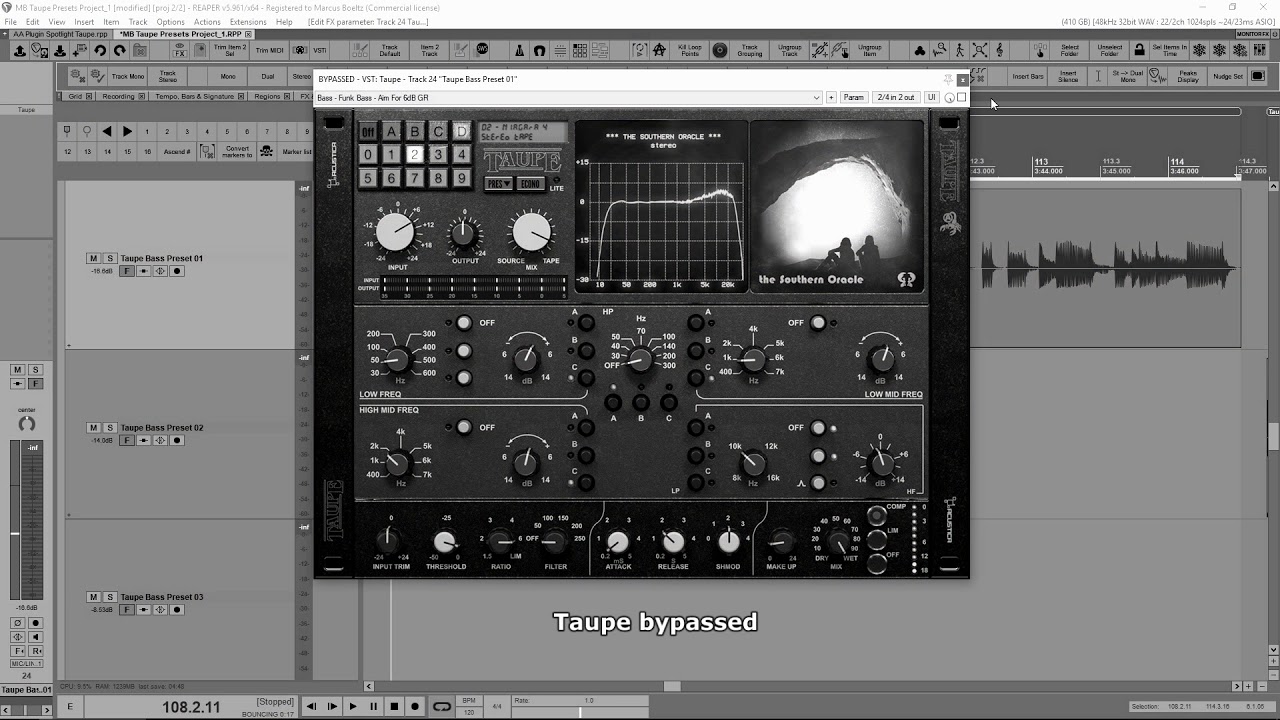Open the preset dropdown Bass - Funk Bass

point(568,97)
